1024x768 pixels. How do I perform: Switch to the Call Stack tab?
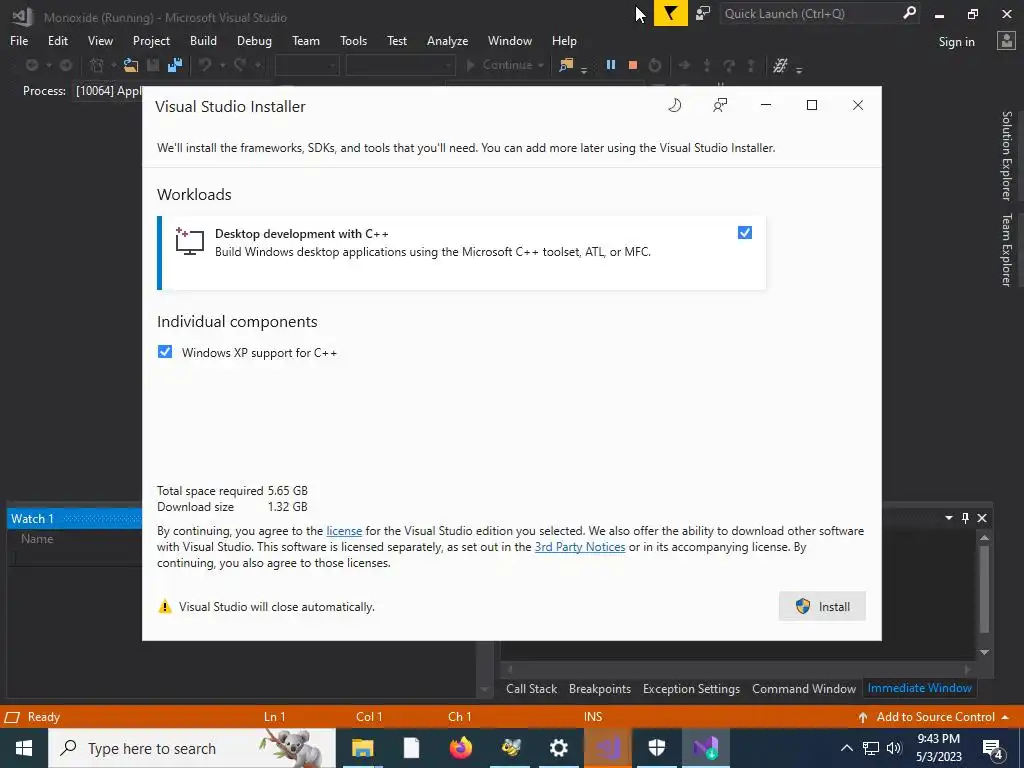532,689
